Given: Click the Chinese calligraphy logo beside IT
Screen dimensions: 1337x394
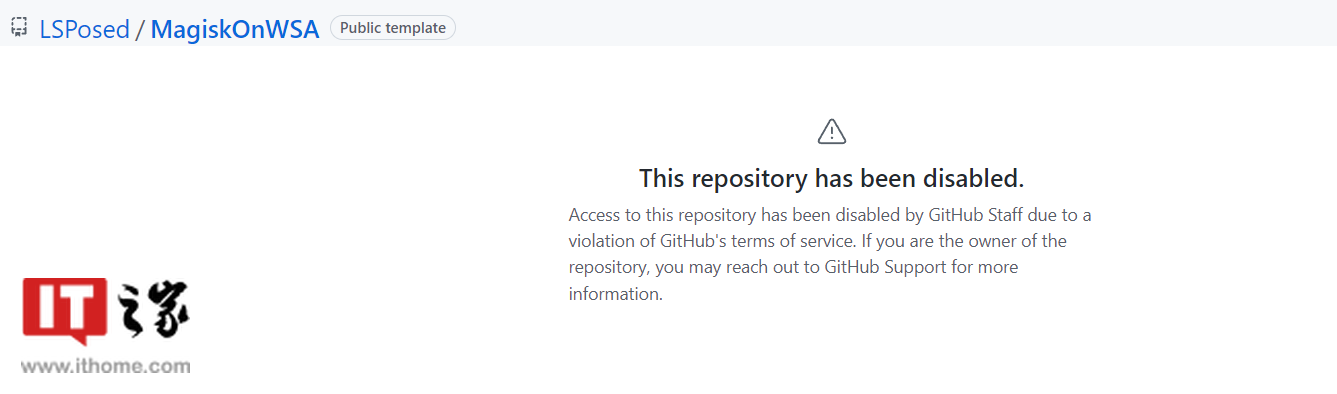Looking at the screenshot, I should click(x=152, y=308).
